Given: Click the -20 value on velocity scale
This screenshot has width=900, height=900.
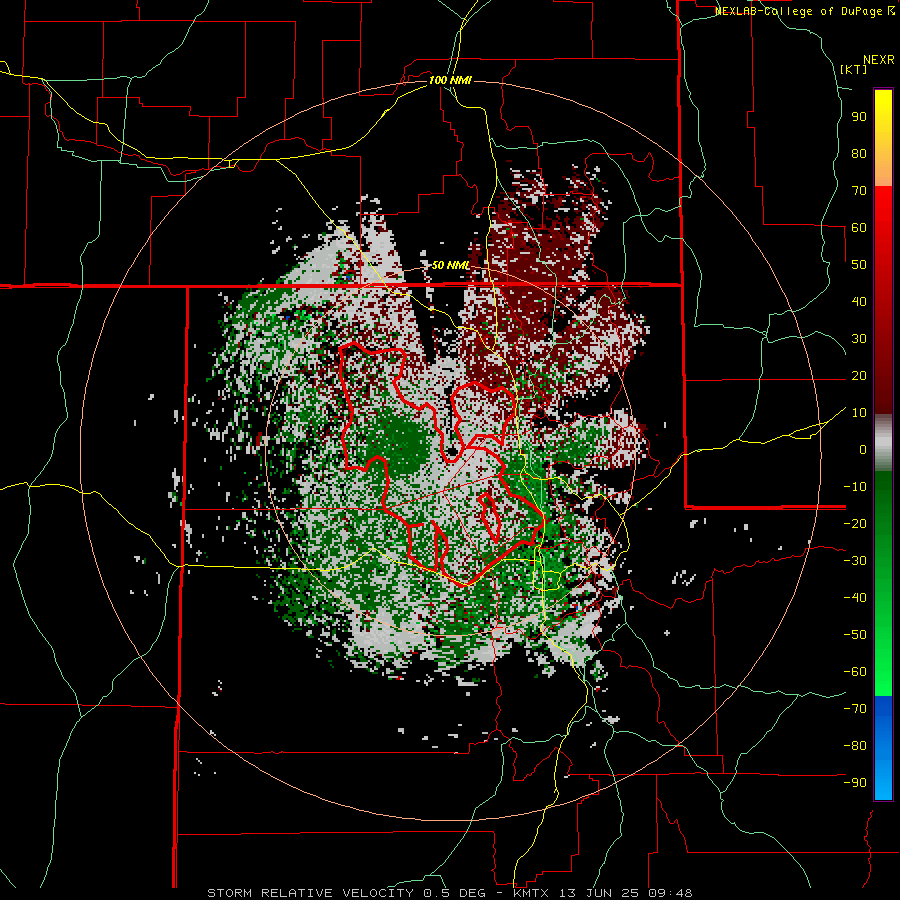Looking at the screenshot, I should pos(855,523).
